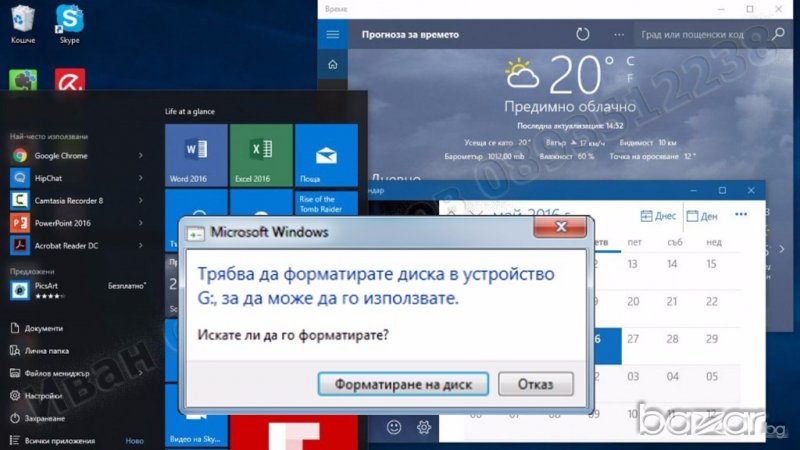Expand PowerPoint 2016 jump list arrow
Screen dimensions: 800x450
coord(141,223)
